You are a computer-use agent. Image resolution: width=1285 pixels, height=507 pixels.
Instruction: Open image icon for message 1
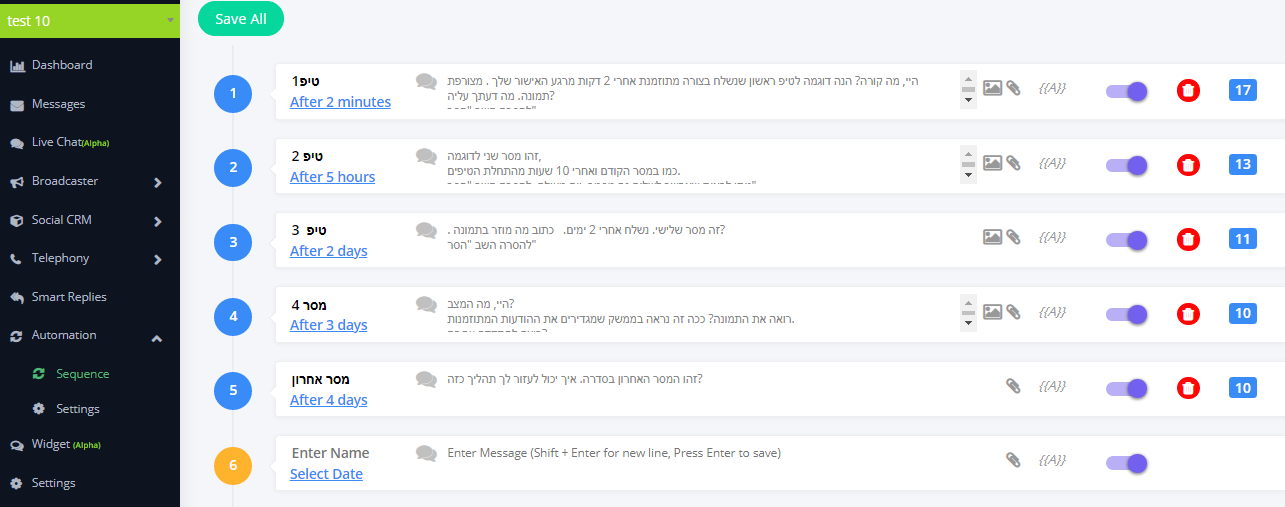[992, 88]
